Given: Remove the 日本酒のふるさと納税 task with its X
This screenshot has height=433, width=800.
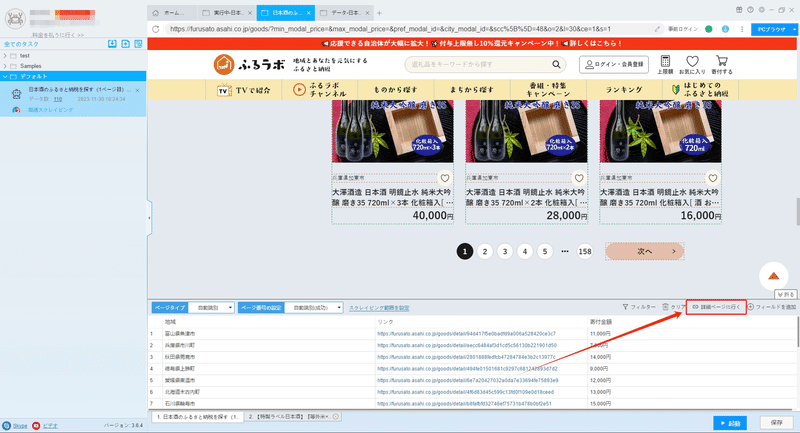Looking at the screenshot, I should (137, 90).
